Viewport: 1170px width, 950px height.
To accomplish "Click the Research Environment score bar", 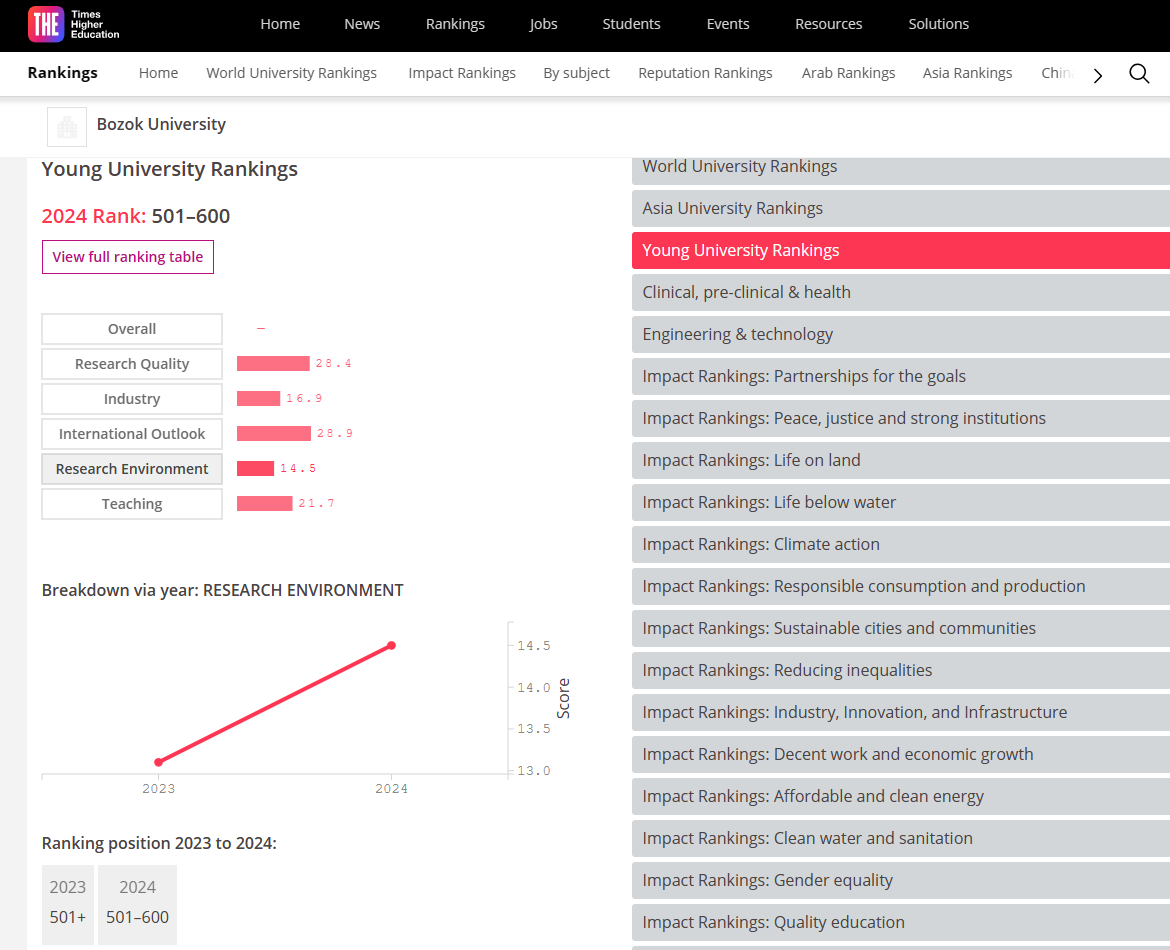I will click(x=255, y=469).
